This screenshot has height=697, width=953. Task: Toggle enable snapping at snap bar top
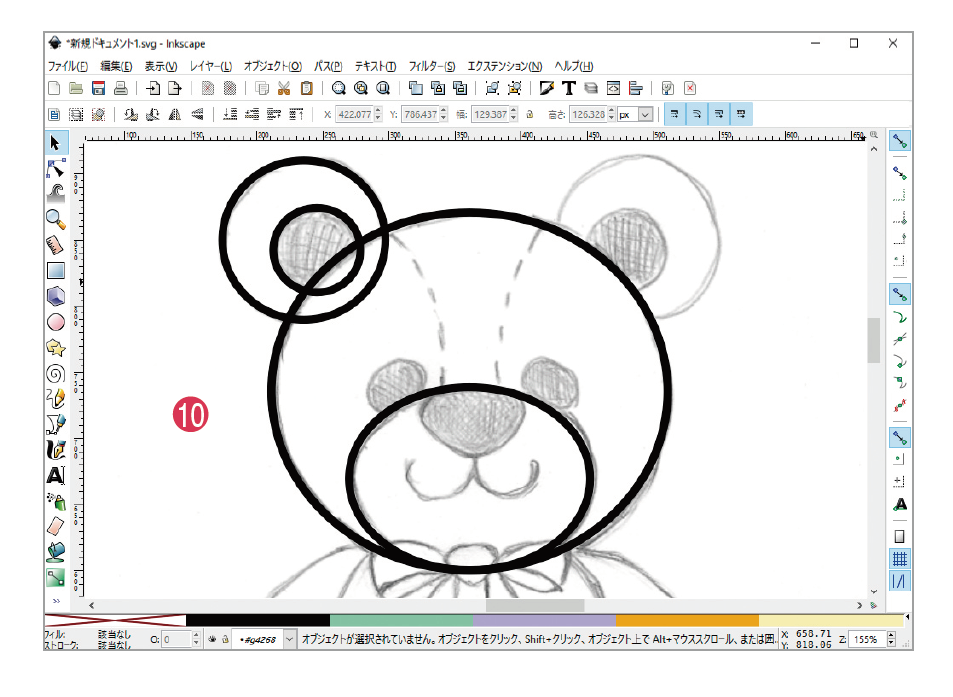(900, 141)
